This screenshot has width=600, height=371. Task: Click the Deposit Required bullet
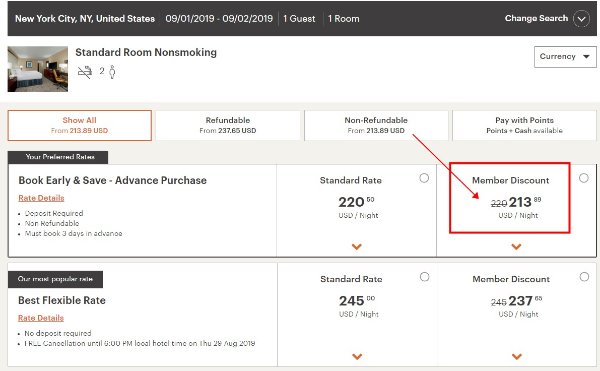tap(54, 213)
